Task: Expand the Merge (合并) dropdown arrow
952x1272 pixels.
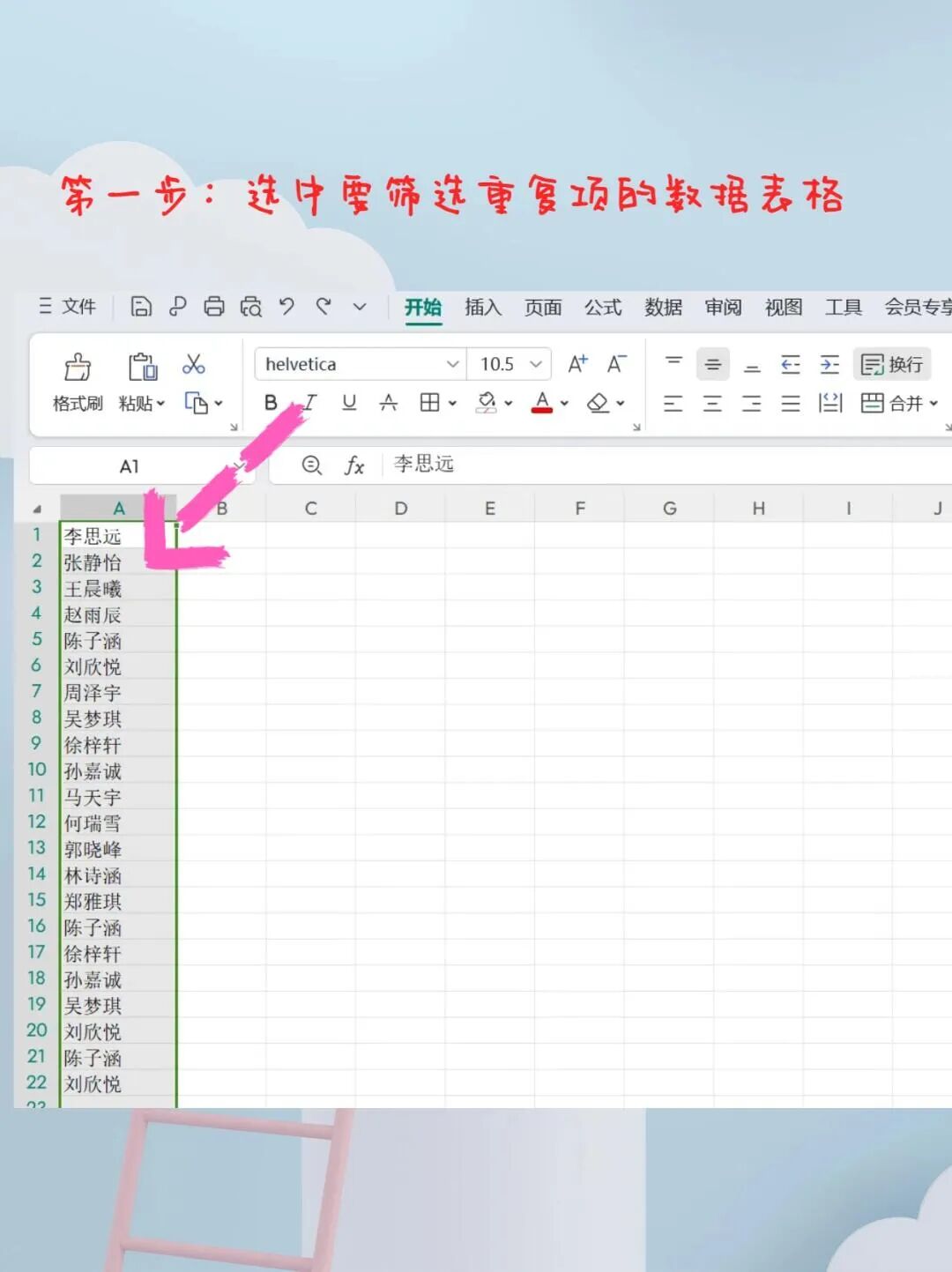Action: [x=933, y=404]
